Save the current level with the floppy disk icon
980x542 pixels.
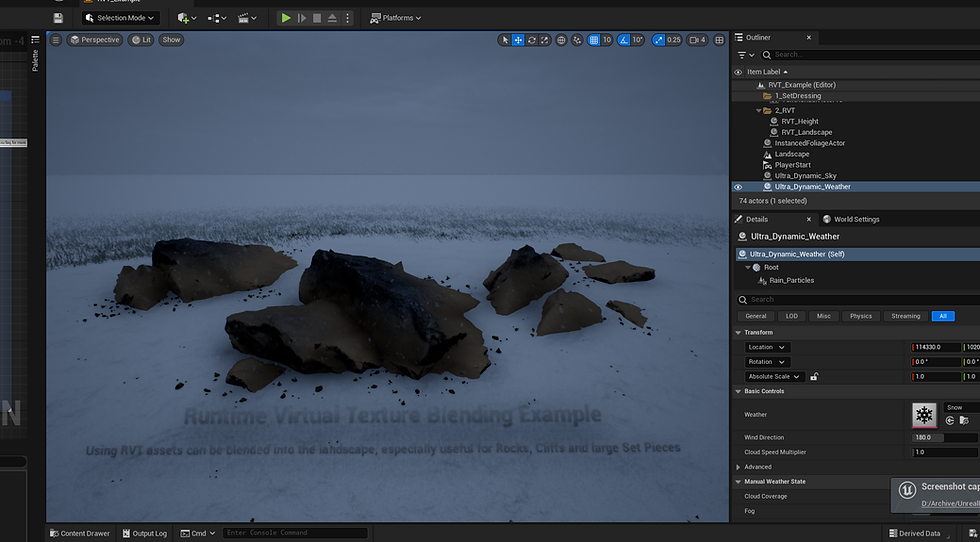[58, 18]
